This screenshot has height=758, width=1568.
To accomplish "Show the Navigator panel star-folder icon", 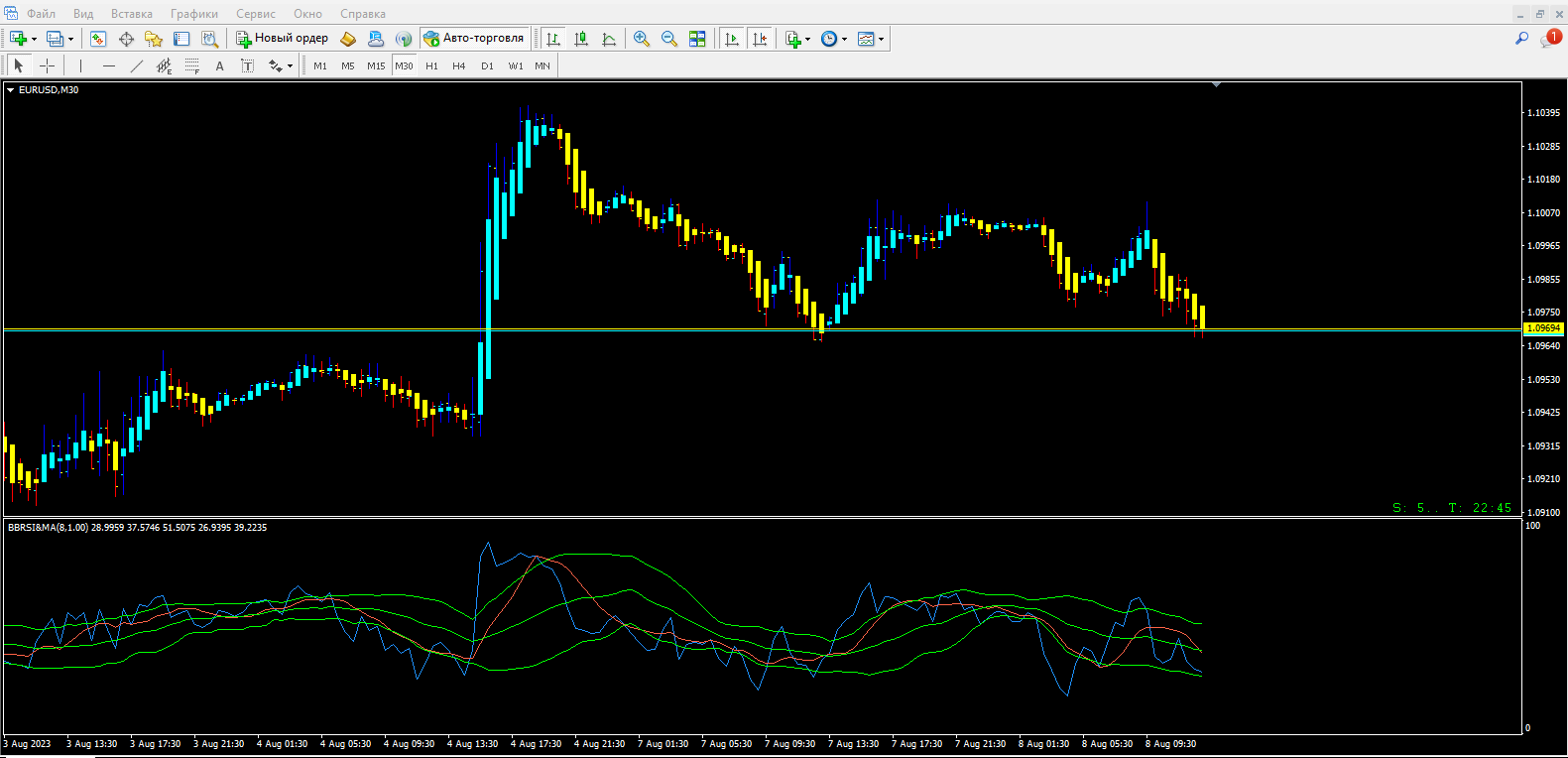I will coord(154,39).
